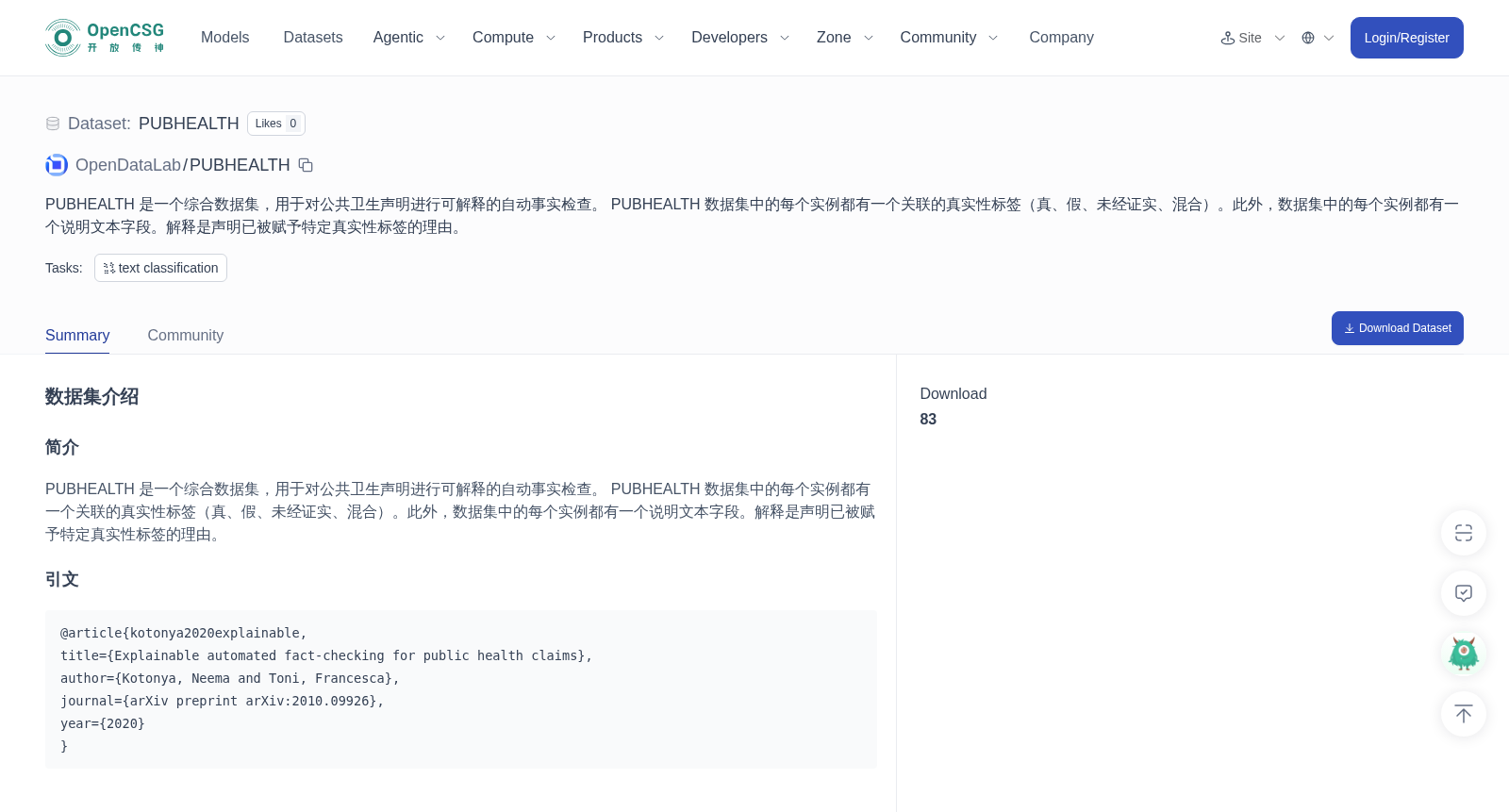This screenshot has width=1509, height=812.
Task: Click the dataset database icon
Action: click(53, 124)
